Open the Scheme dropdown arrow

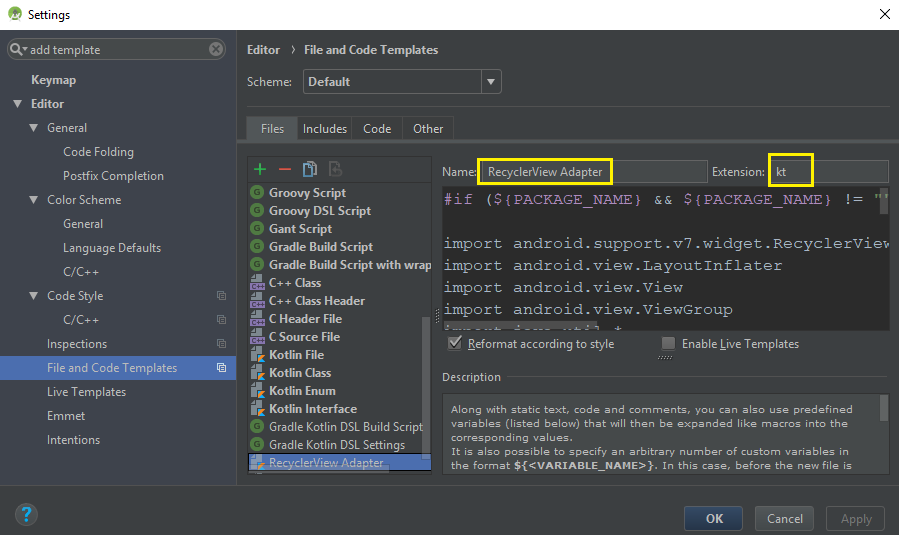tap(491, 81)
